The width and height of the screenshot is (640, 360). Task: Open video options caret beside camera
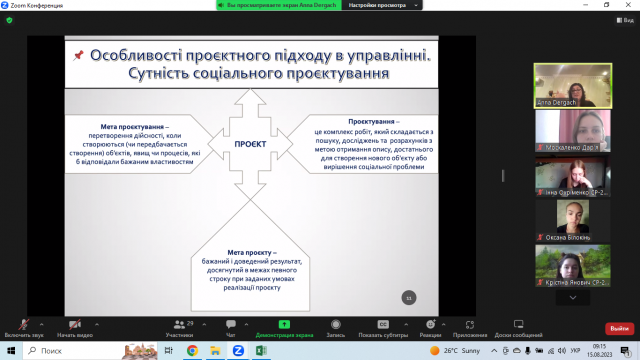[x=97, y=324]
